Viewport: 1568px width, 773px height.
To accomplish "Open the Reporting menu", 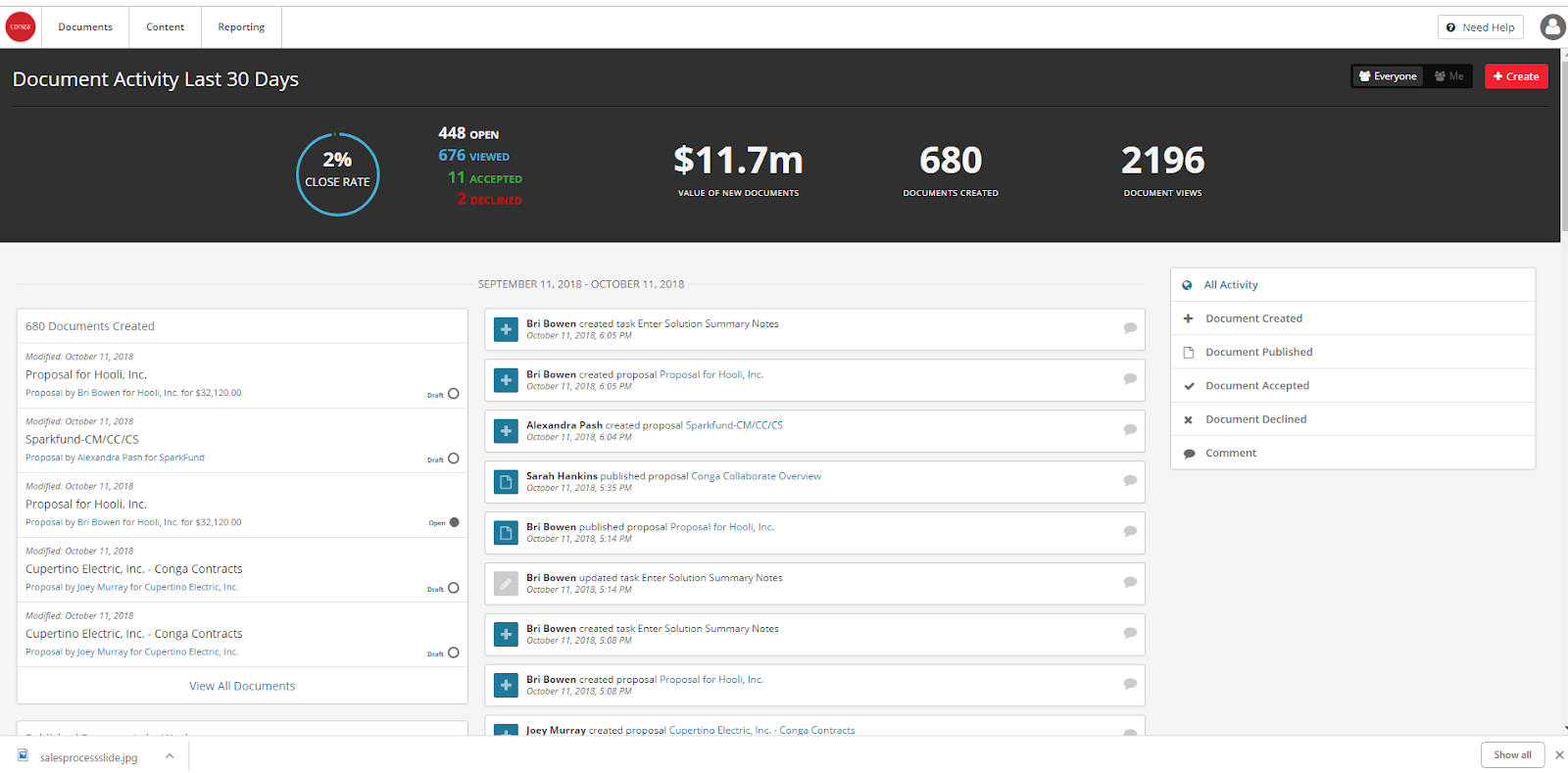I will click(241, 27).
